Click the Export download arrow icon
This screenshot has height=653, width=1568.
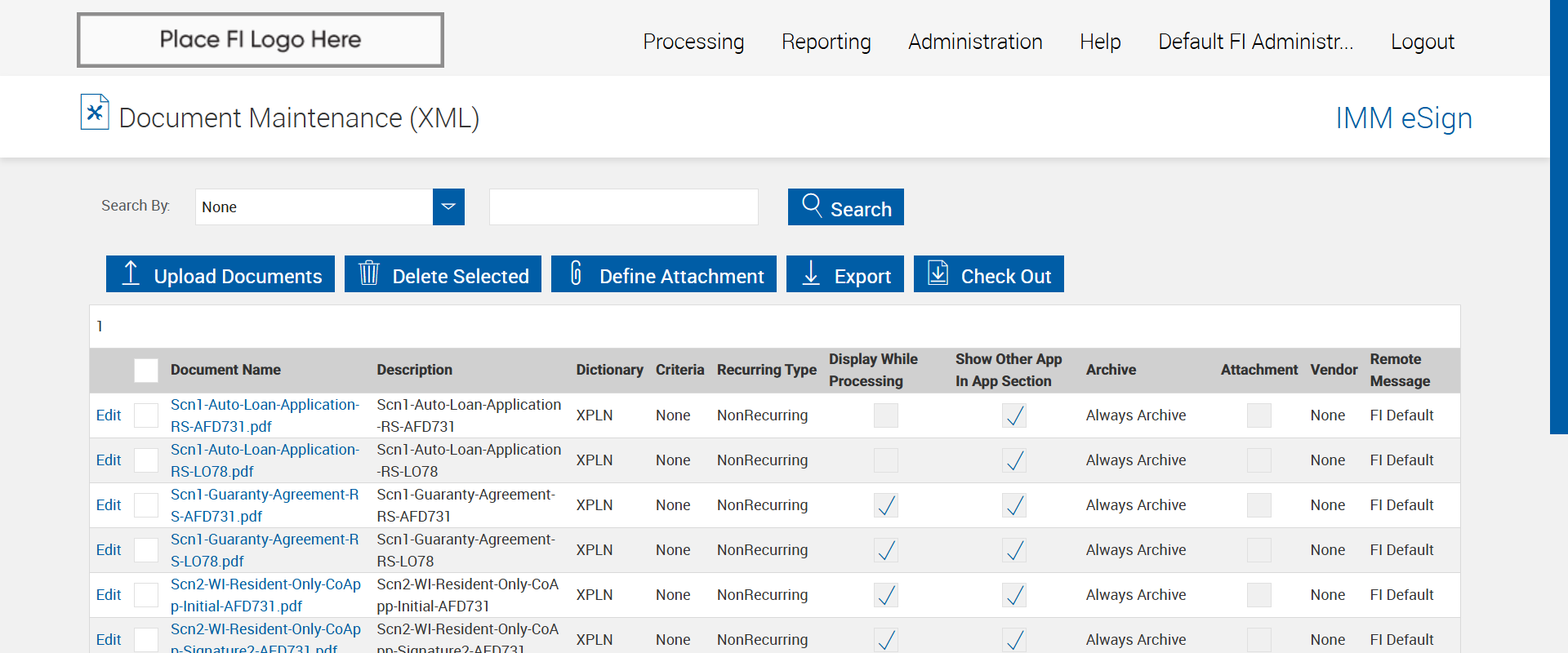coord(811,273)
